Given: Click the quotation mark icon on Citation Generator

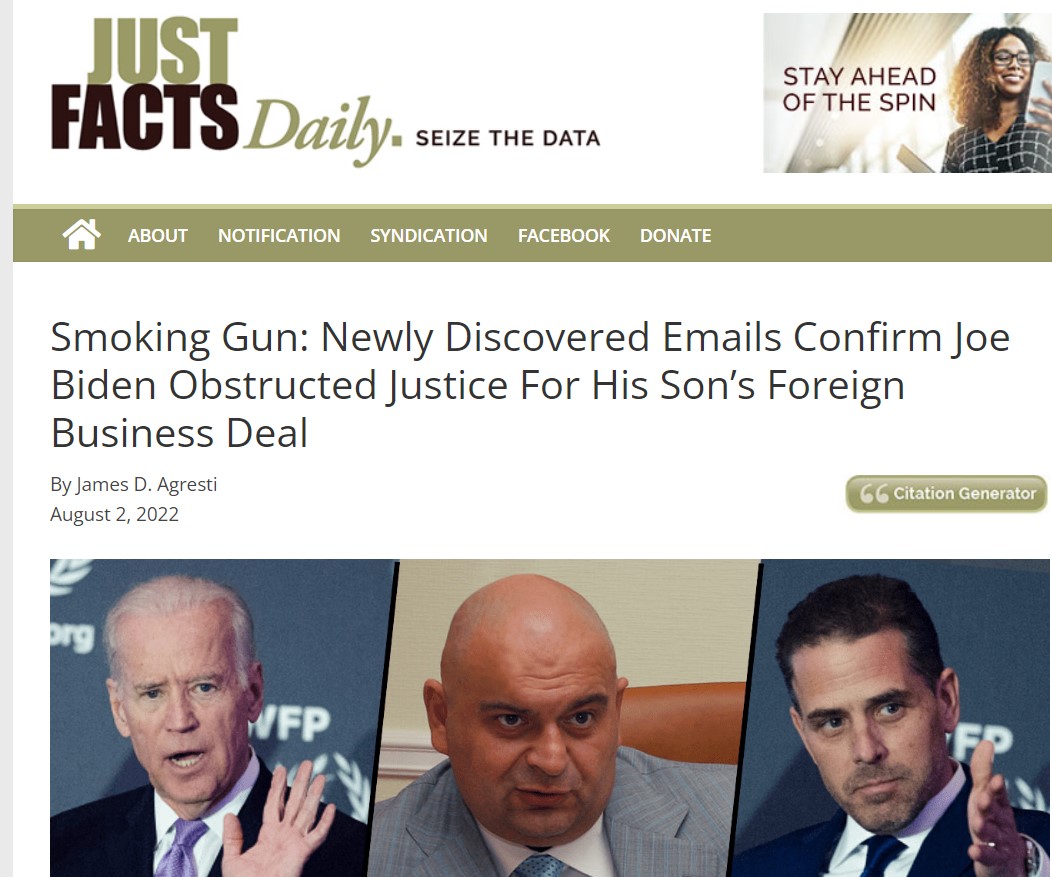Looking at the screenshot, I should click(874, 494).
